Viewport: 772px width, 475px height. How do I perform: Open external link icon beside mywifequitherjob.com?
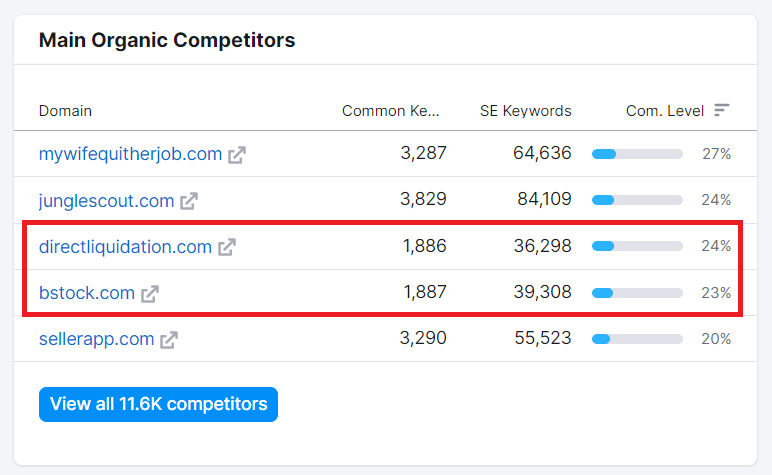(x=237, y=155)
